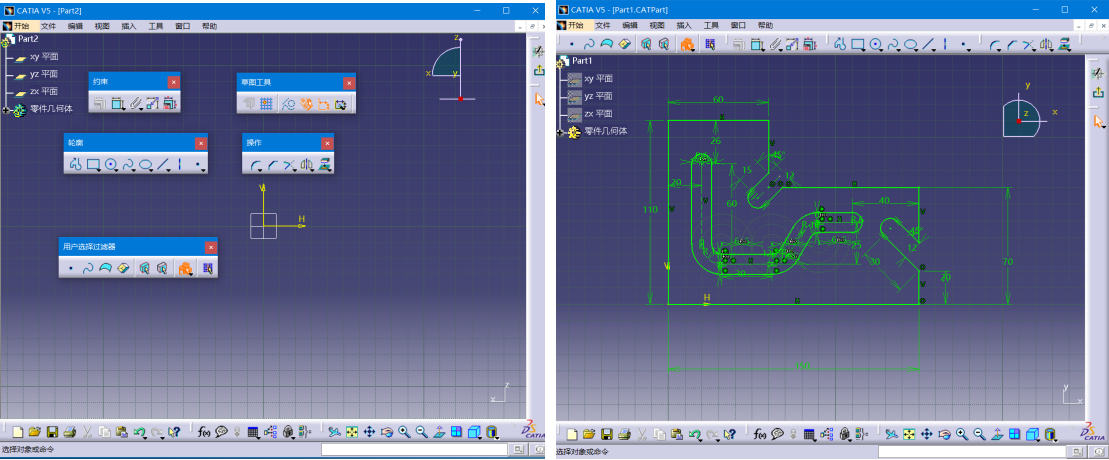Screen dimensions: 1109x460
Task: Close the 用户选择过滤器 floating toolbar
Action: pos(211,247)
